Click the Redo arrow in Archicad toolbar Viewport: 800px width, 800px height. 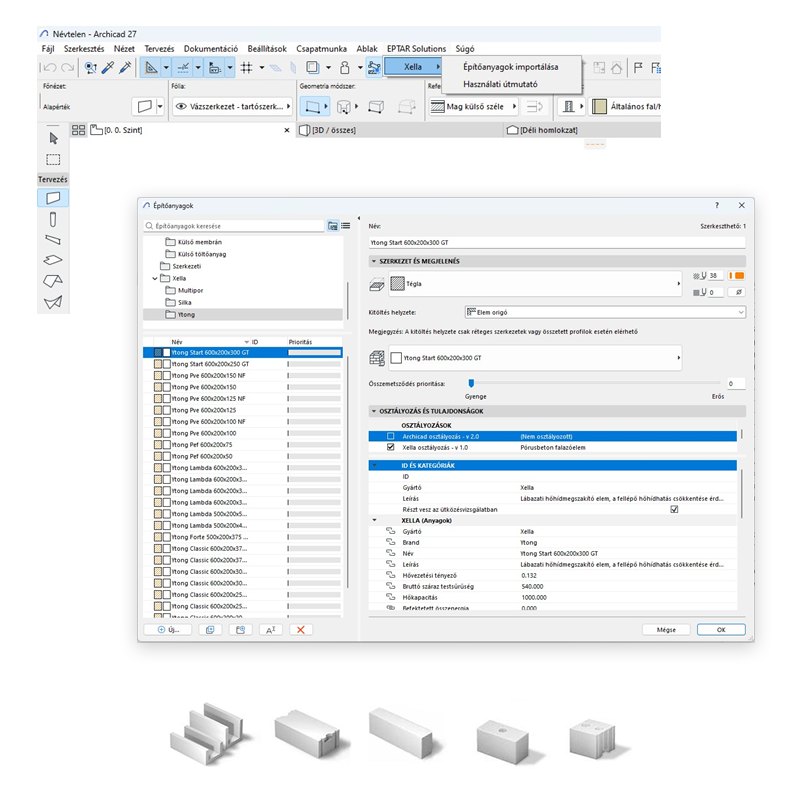point(67,67)
